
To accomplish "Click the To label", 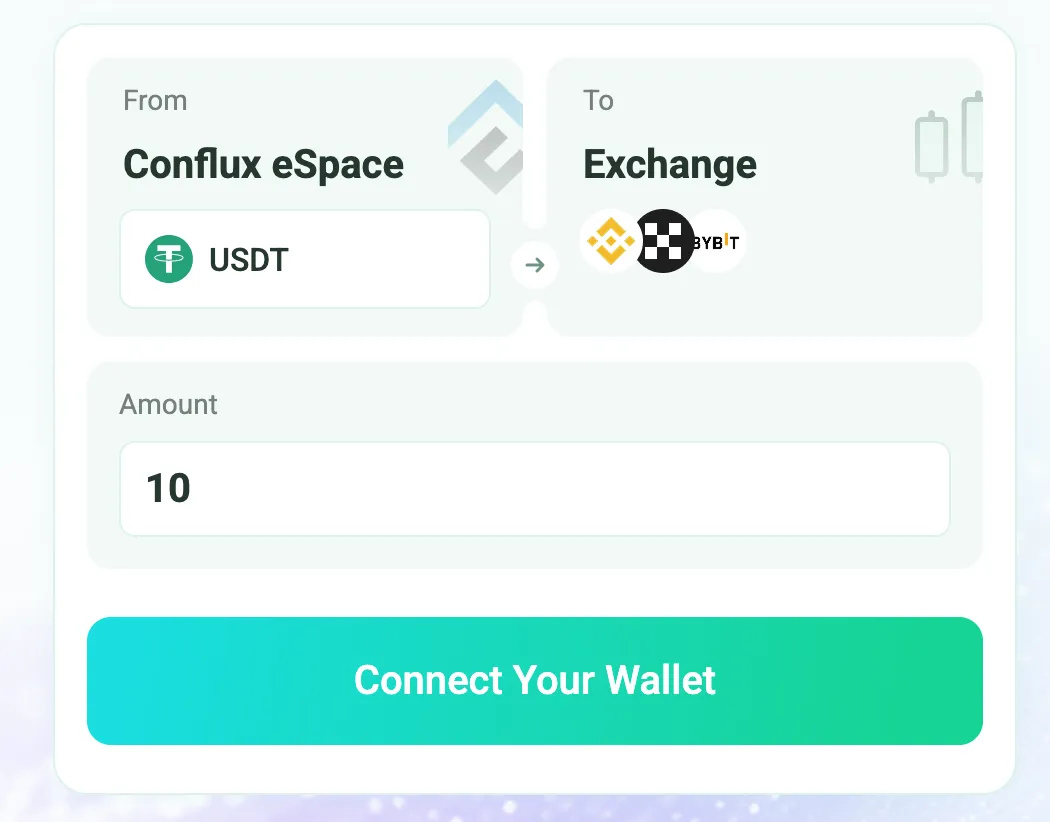I will point(598,100).
